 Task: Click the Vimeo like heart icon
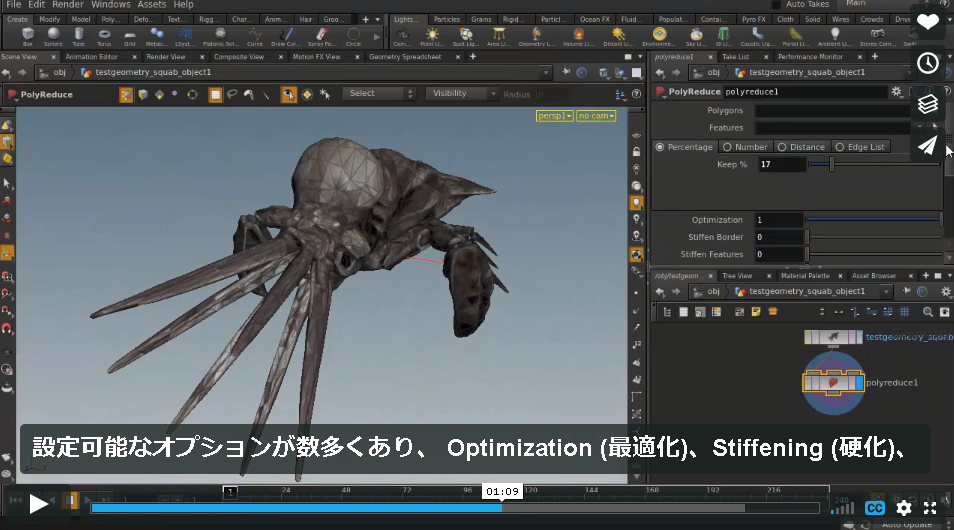coord(928,23)
